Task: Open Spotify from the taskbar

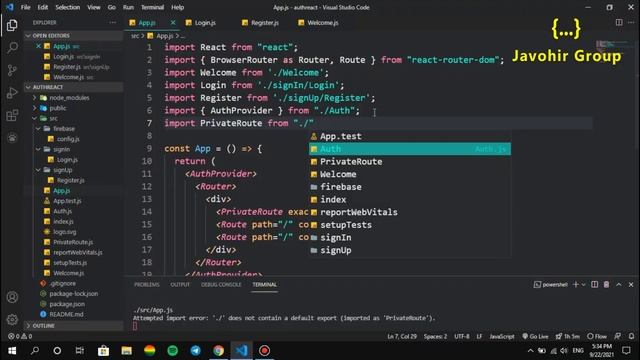Action: click(x=173, y=351)
